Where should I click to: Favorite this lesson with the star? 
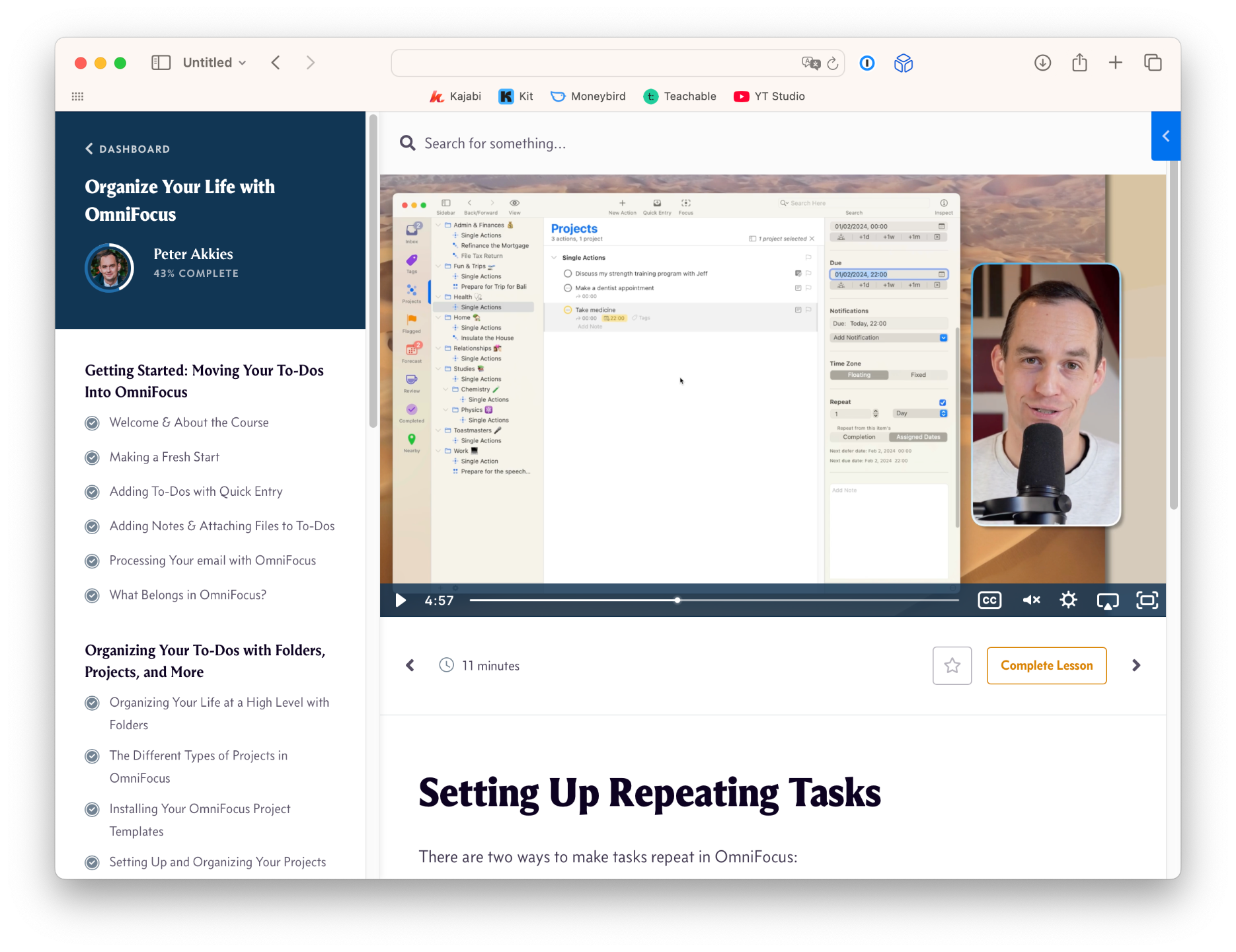click(952, 666)
